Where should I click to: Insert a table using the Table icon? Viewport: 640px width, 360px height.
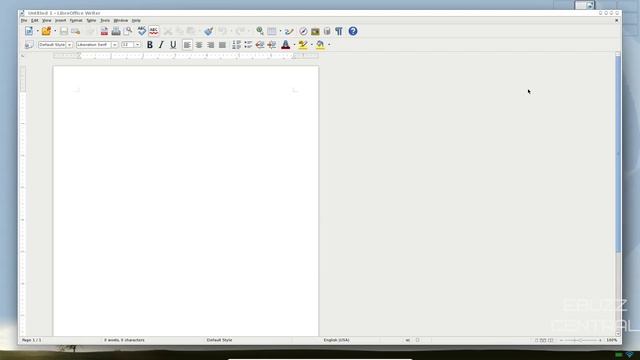(x=272, y=31)
